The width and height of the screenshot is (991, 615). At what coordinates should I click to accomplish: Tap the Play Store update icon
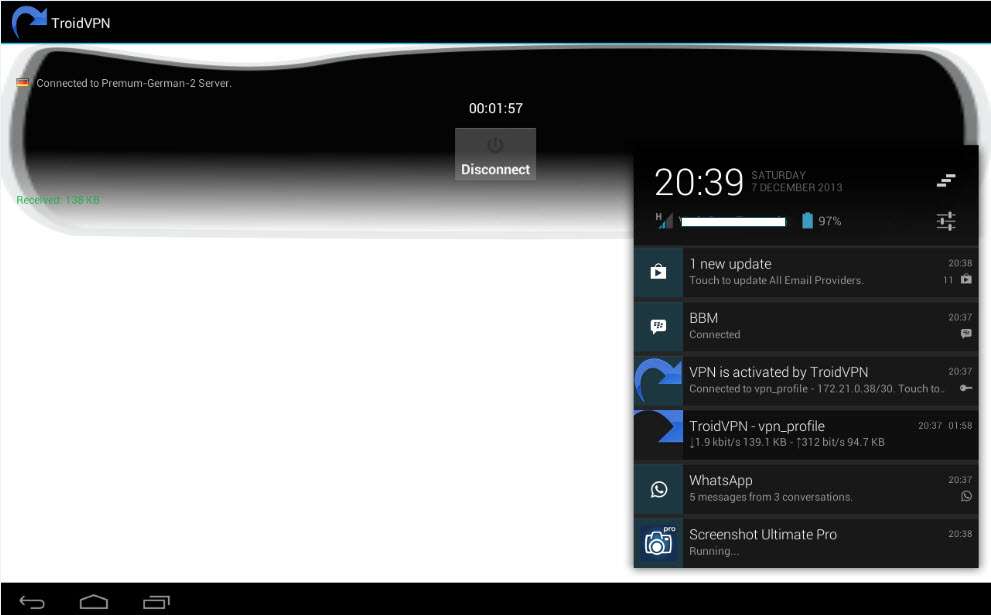click(x=658, y=272)
